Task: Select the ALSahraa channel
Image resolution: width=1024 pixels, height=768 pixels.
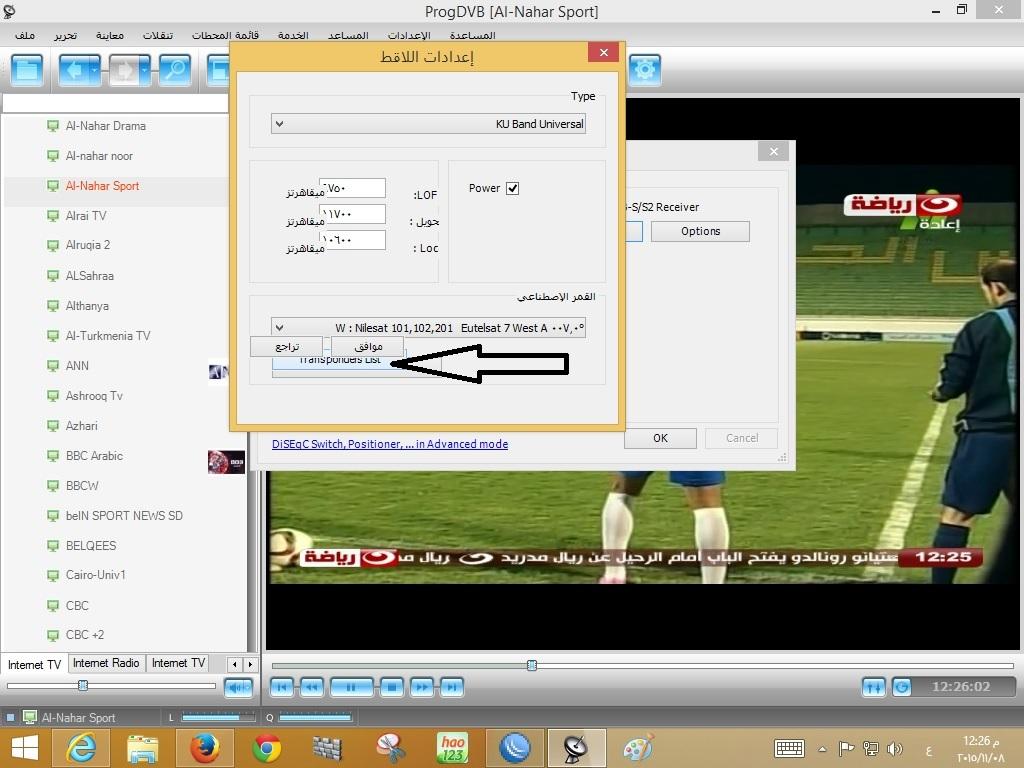Action: point(89,276)
